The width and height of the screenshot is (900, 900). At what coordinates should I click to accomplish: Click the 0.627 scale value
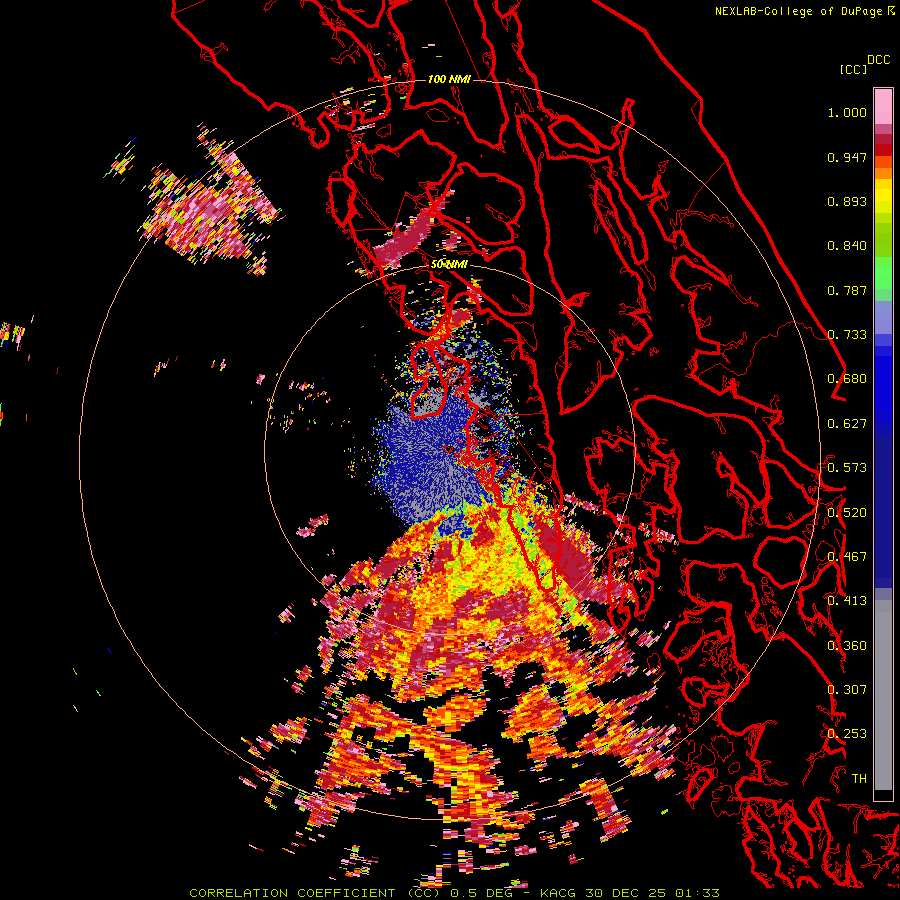pos(847,424)
